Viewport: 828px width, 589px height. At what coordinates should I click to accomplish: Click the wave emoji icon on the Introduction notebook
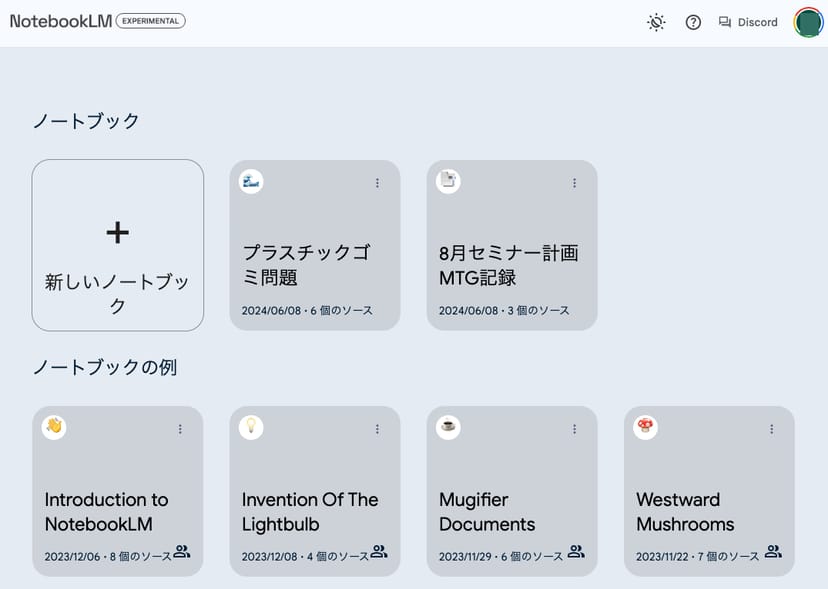[54, 427]
